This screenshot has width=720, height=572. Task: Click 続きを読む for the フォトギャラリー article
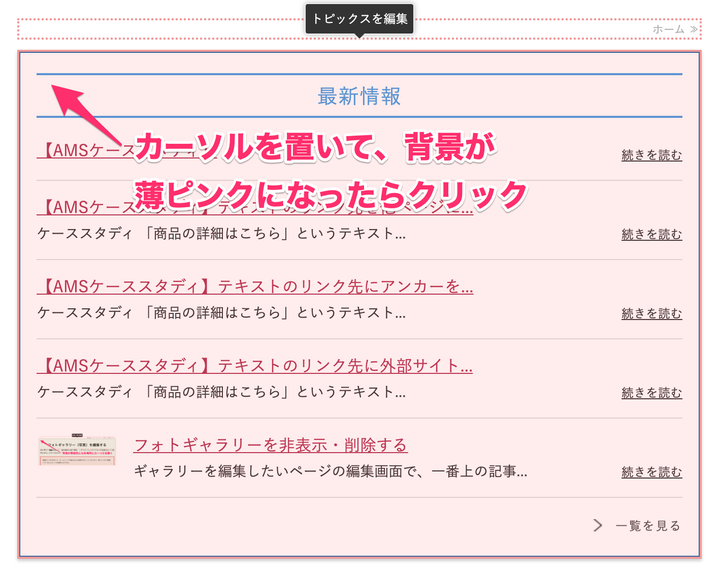(652, 471)
